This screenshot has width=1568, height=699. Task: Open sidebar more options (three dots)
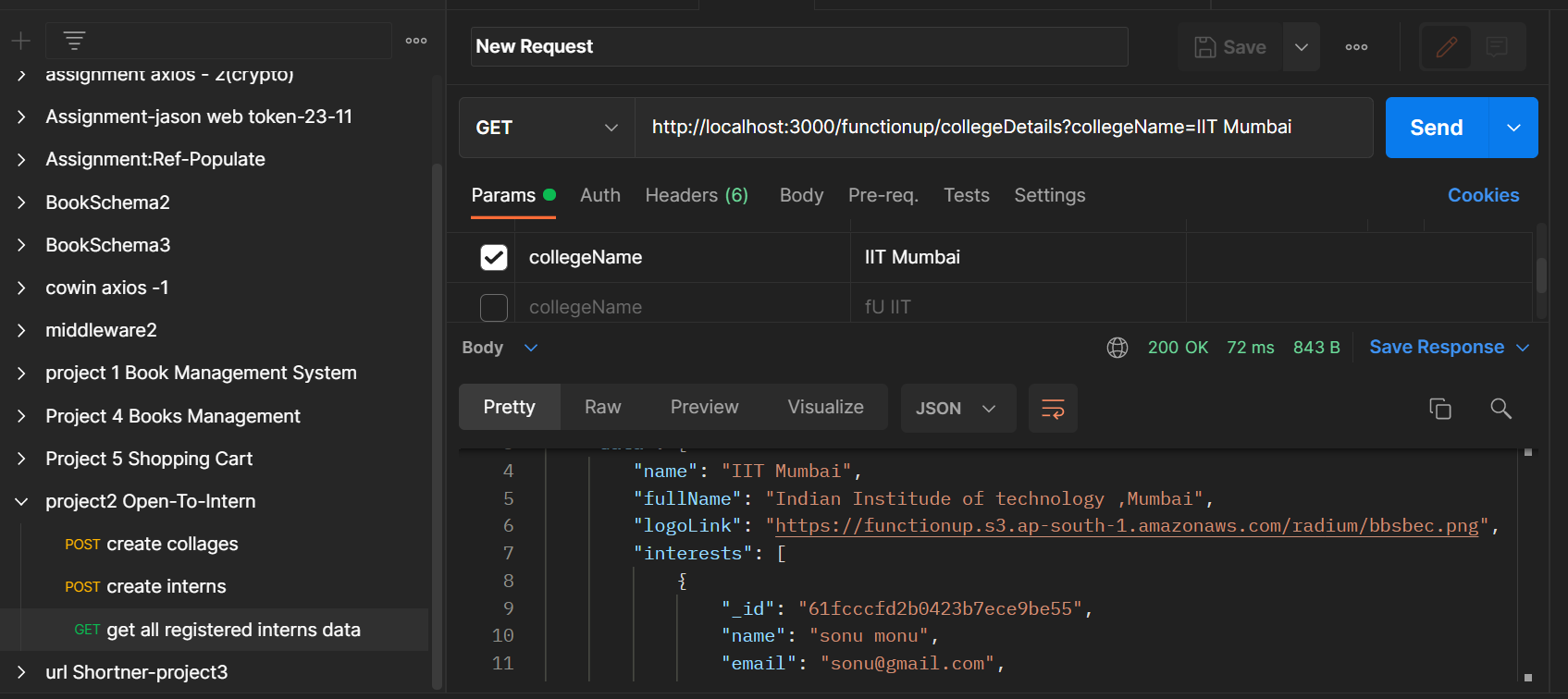416,41
